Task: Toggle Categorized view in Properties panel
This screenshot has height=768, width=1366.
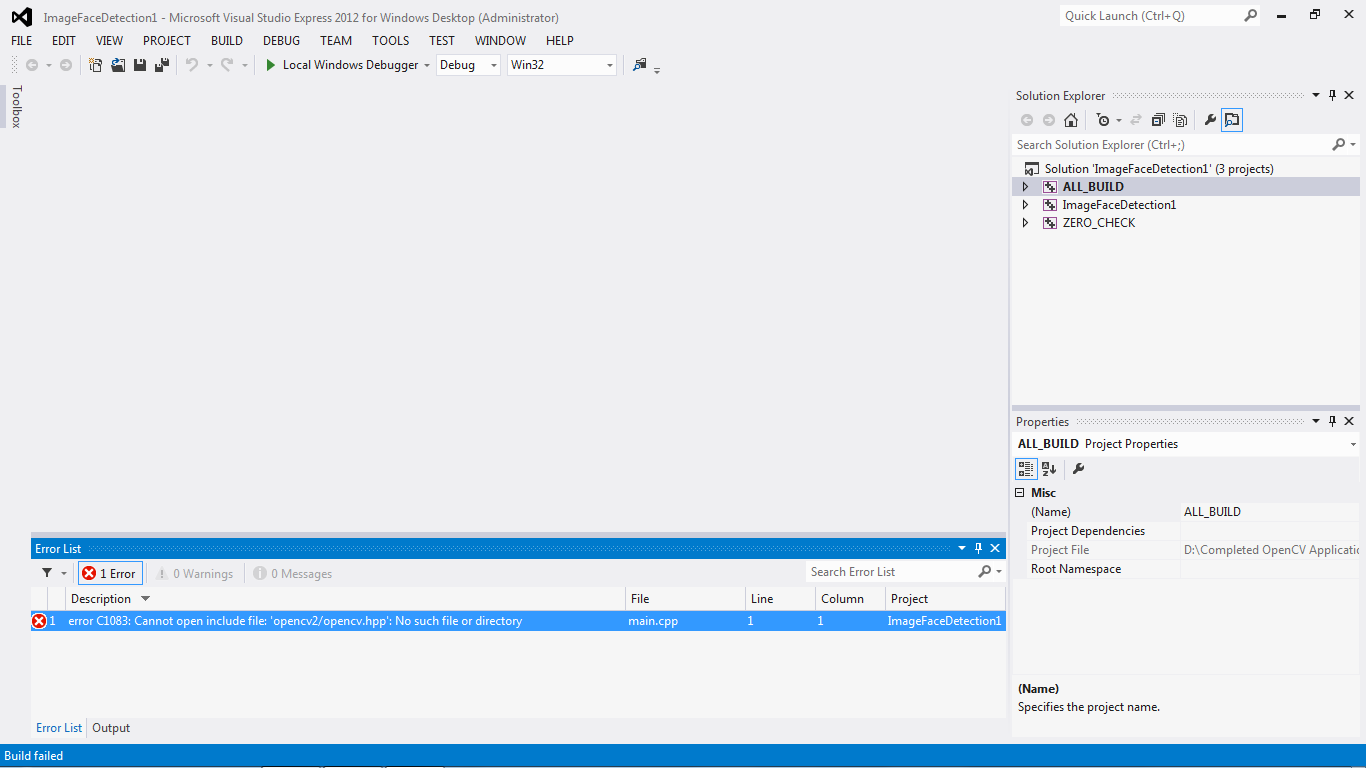Action: tap(1026, 468)
